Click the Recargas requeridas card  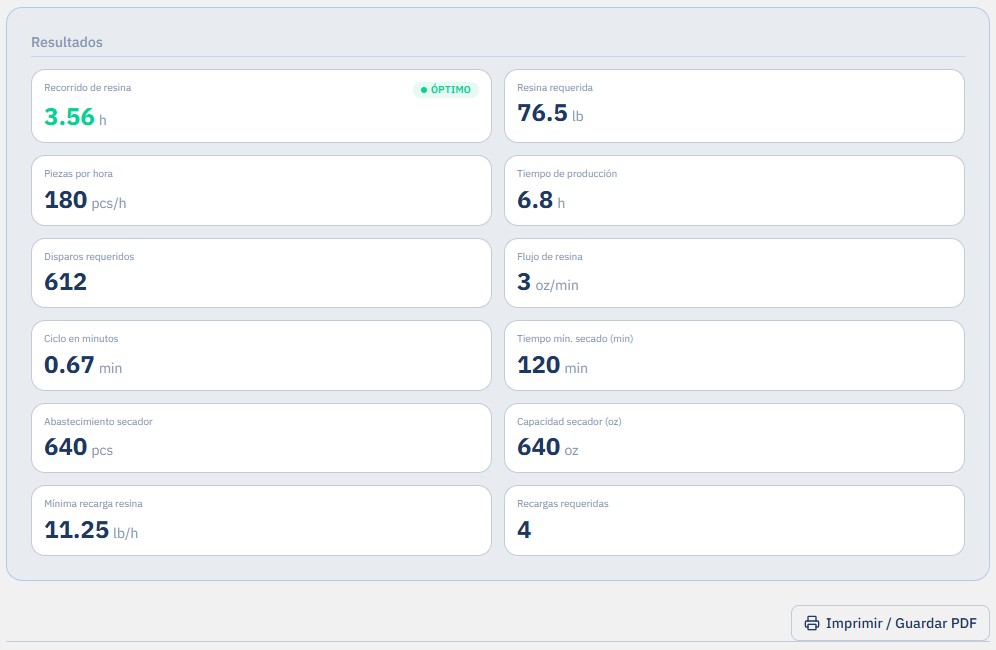(x=734, y=520)
